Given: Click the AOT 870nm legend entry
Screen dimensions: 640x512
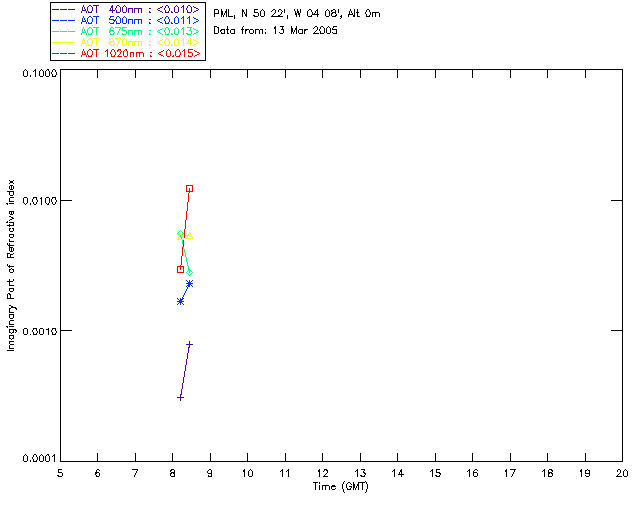Looking at the screenshot, I should pyautogui.click(x=127, y=42).
